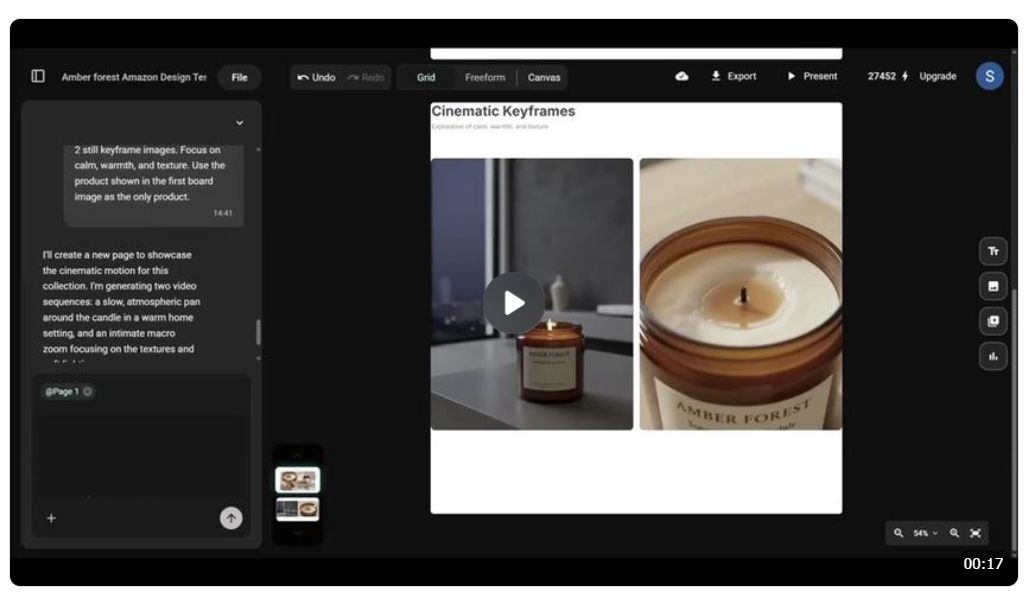The width and height of the screenshot is (1036, 603).
Task: Click the Redo button
Action: pos(366,77)
